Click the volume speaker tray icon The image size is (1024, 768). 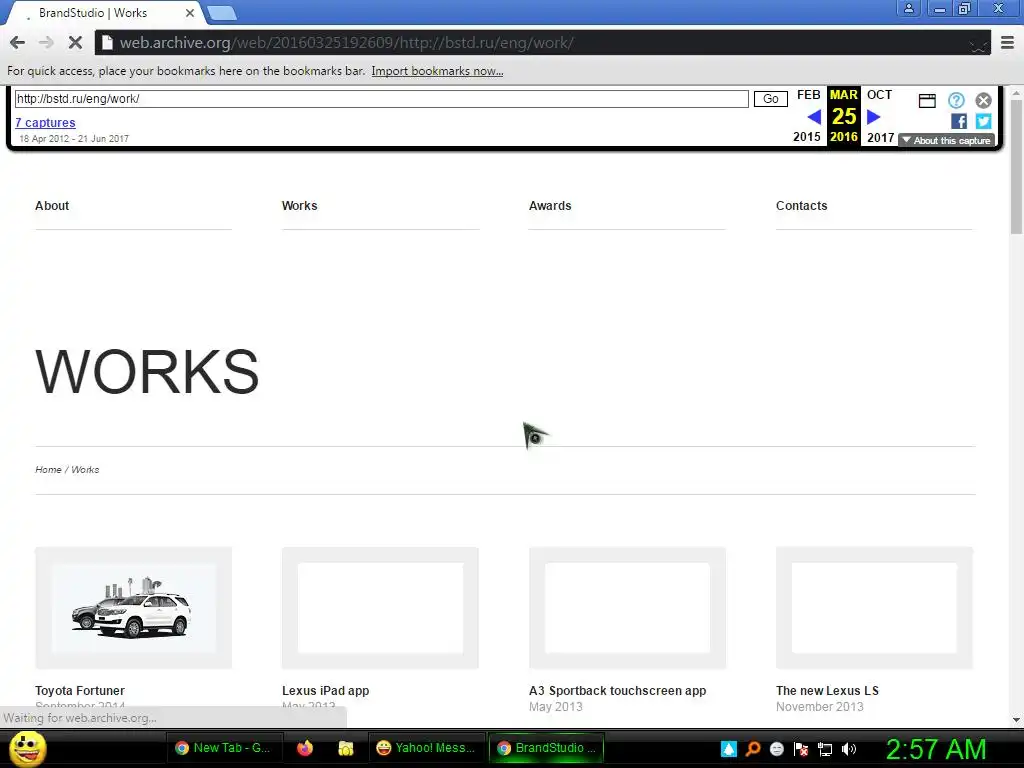(849, 749)
